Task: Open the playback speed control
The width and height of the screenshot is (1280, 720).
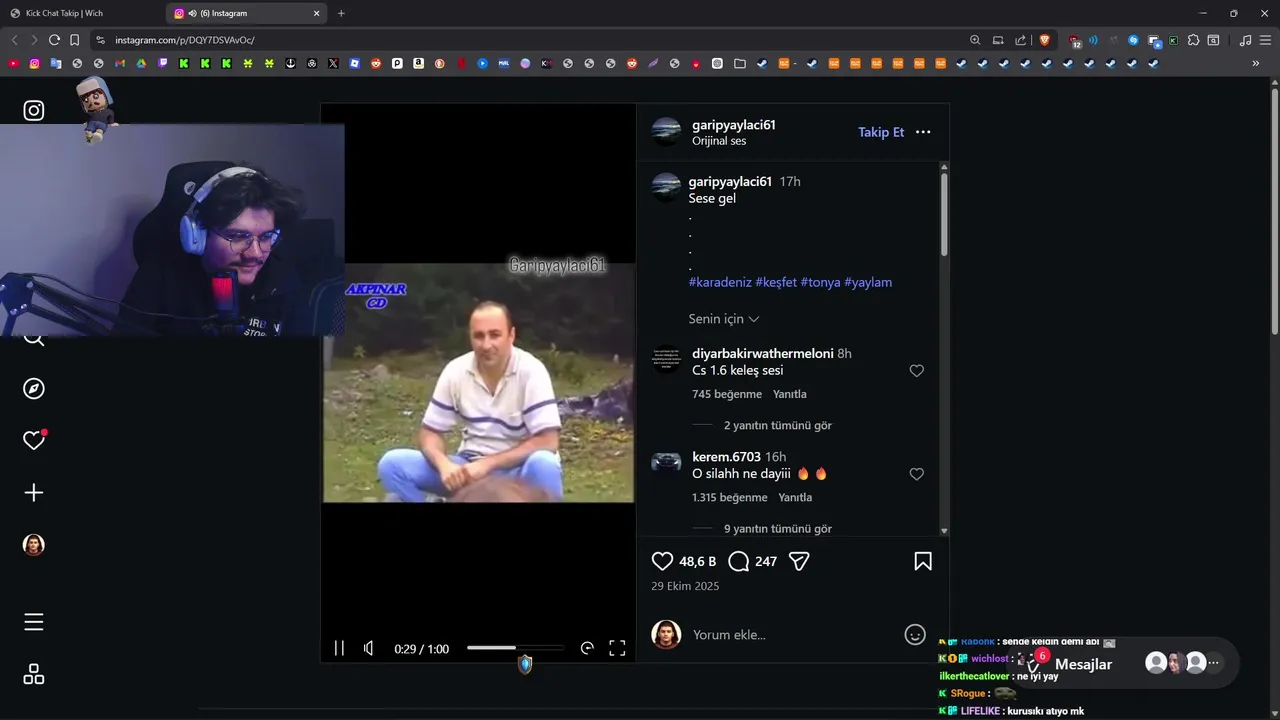Action: point(587,648)
